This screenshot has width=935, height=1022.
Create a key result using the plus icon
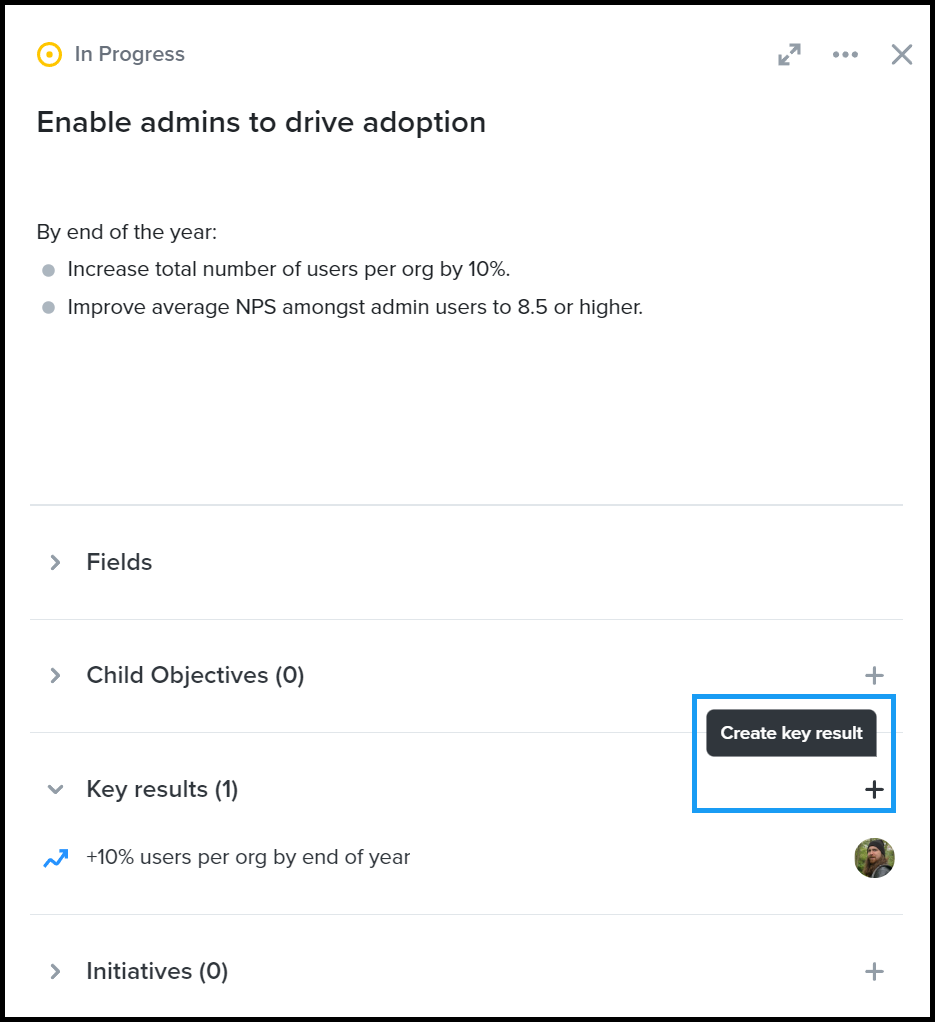pyautogui.click(x=874, y=789)
